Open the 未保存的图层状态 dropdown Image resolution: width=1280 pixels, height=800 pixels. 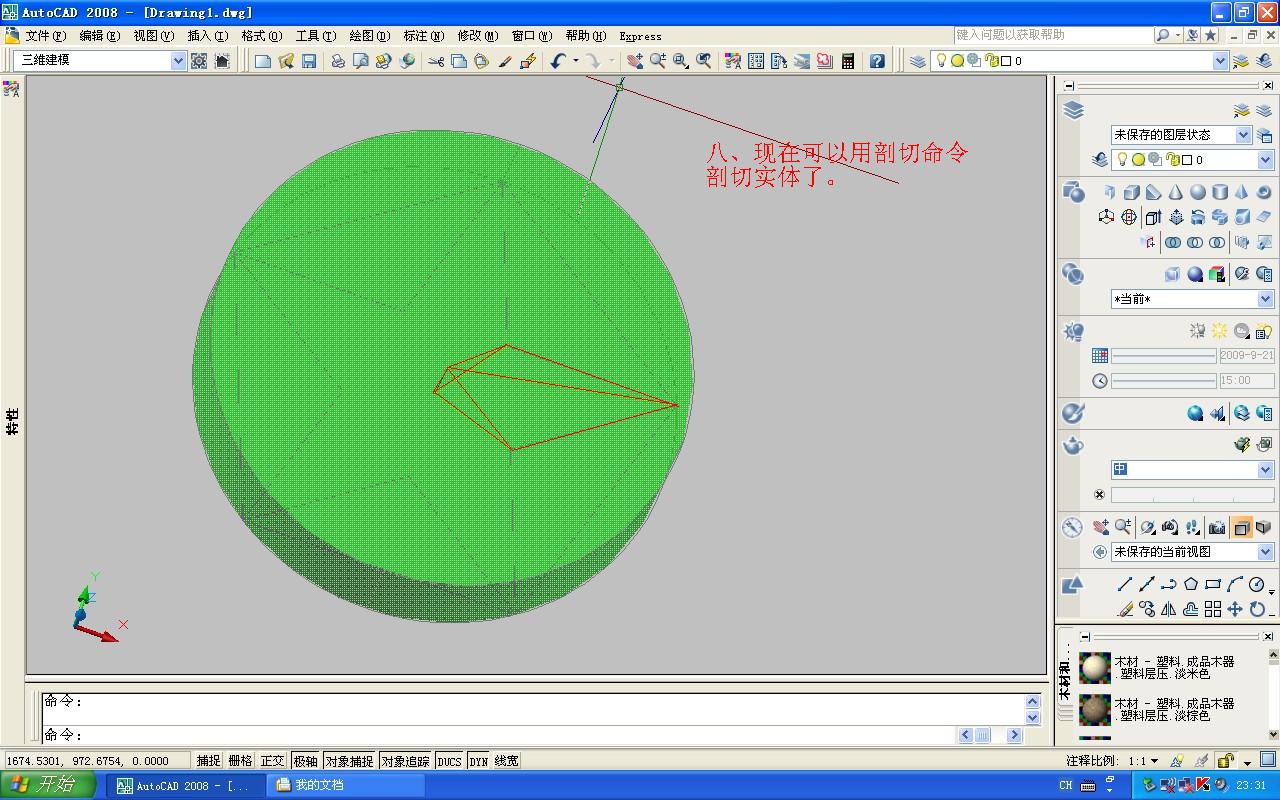point(1243,134)
